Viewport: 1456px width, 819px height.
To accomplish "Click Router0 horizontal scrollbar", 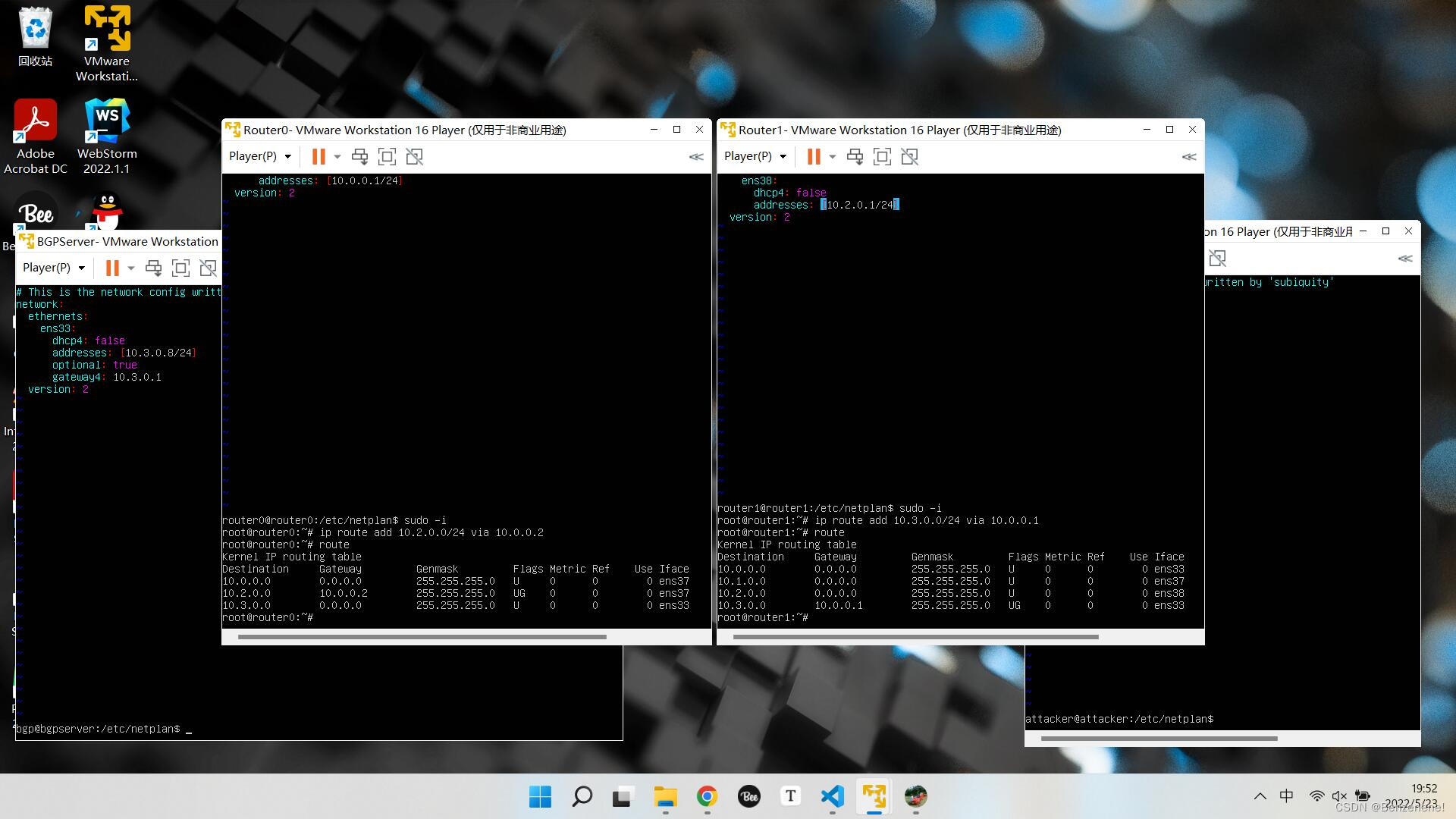I will 422,637.
